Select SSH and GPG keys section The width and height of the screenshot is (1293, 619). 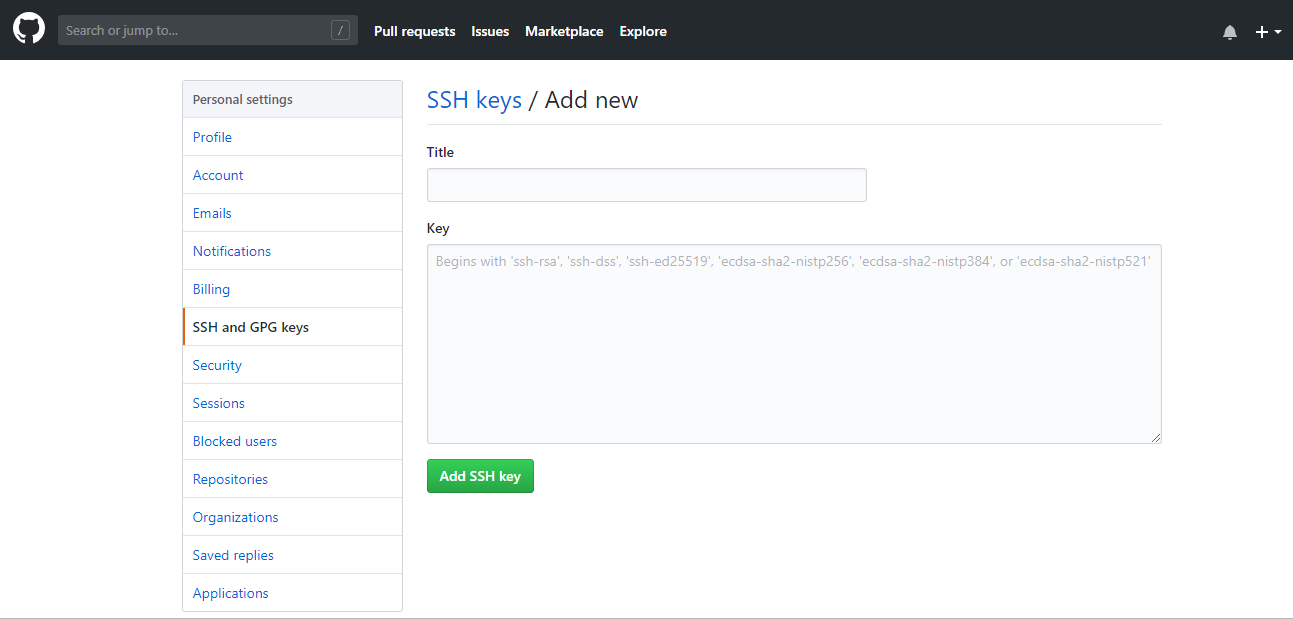pyautogui.click(x=250, y=327)
